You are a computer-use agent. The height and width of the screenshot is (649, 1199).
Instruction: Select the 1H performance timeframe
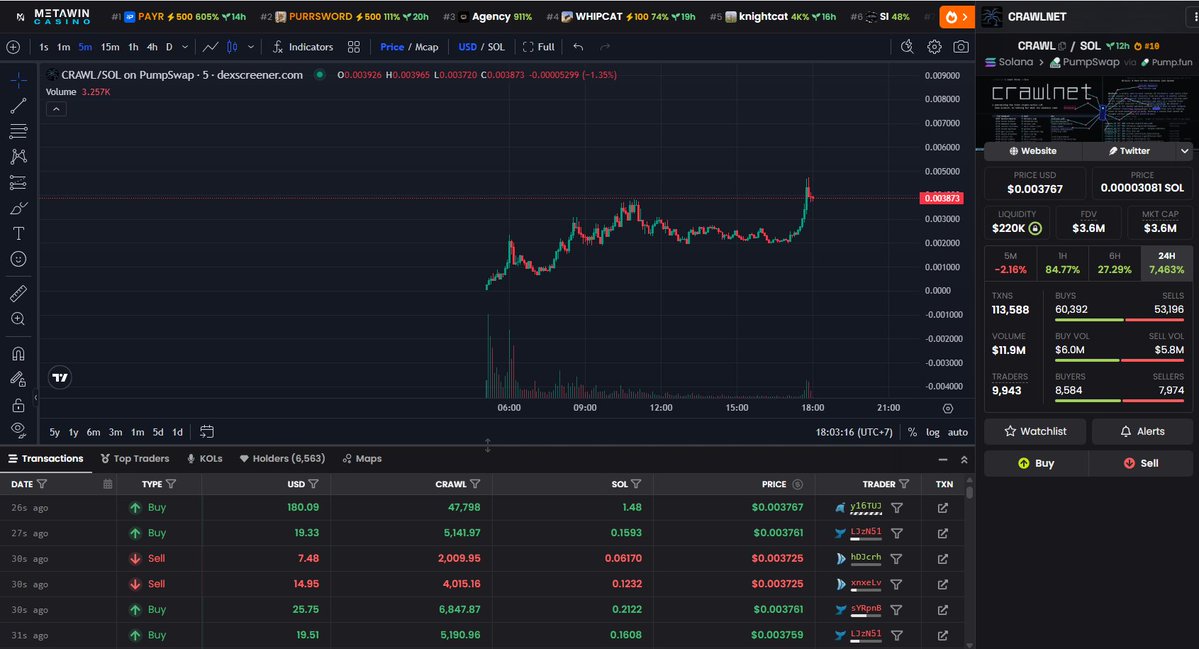coord(1062,263)
